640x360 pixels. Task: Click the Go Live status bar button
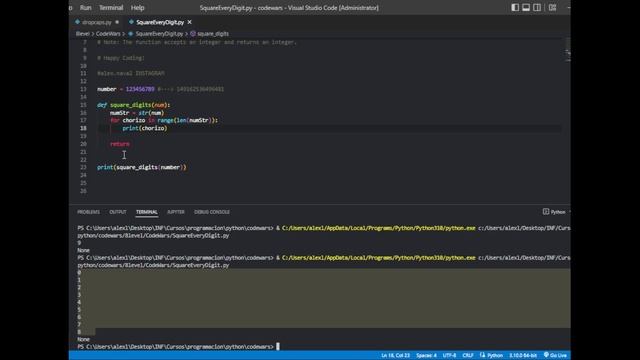click(555, 355)
